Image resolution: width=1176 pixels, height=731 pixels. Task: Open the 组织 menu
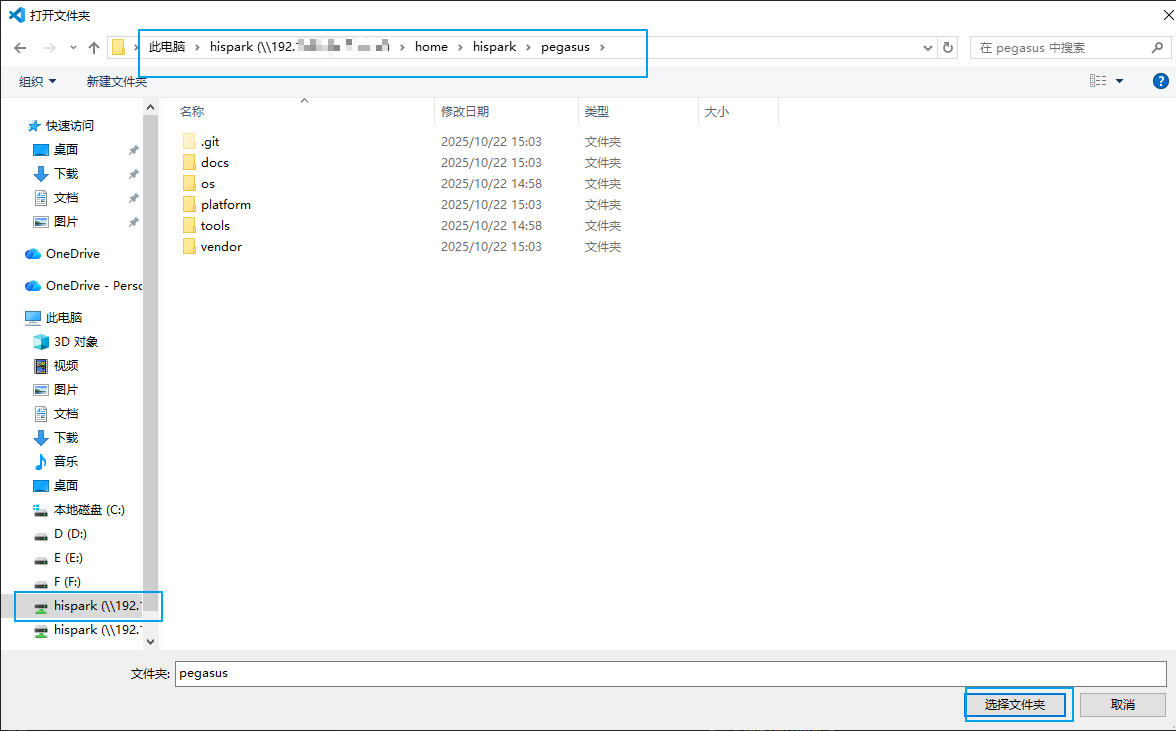tap(38, 81)
